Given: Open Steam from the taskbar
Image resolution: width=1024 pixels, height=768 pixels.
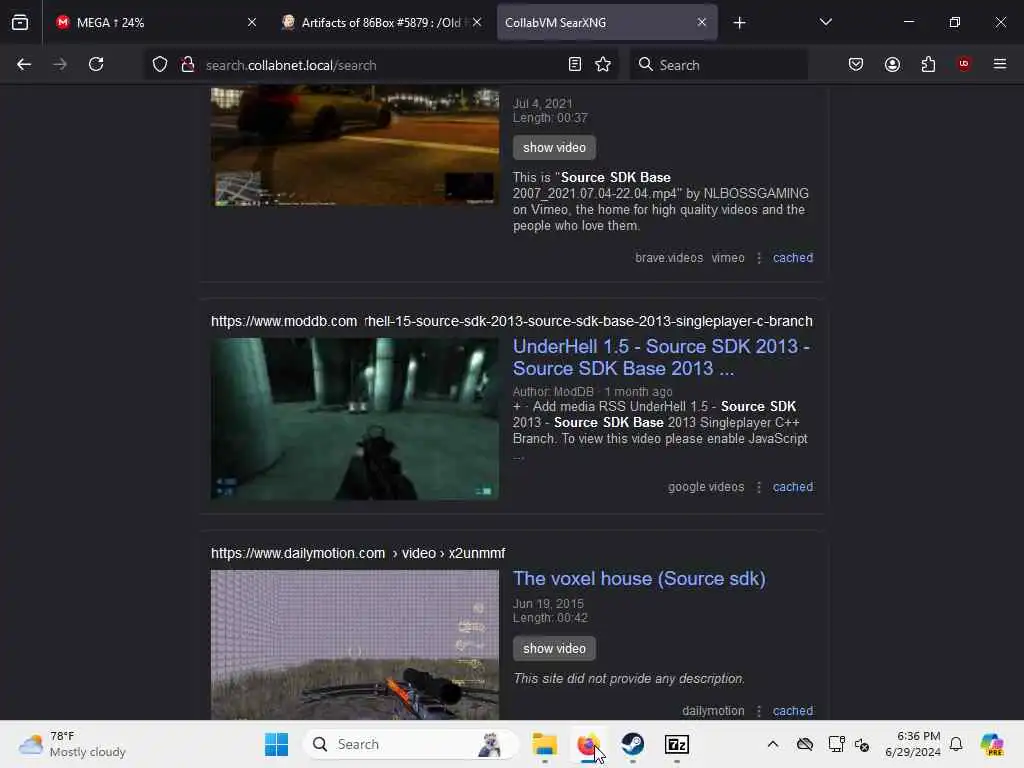Looking at the screenshot, I should tap(632, 744).
